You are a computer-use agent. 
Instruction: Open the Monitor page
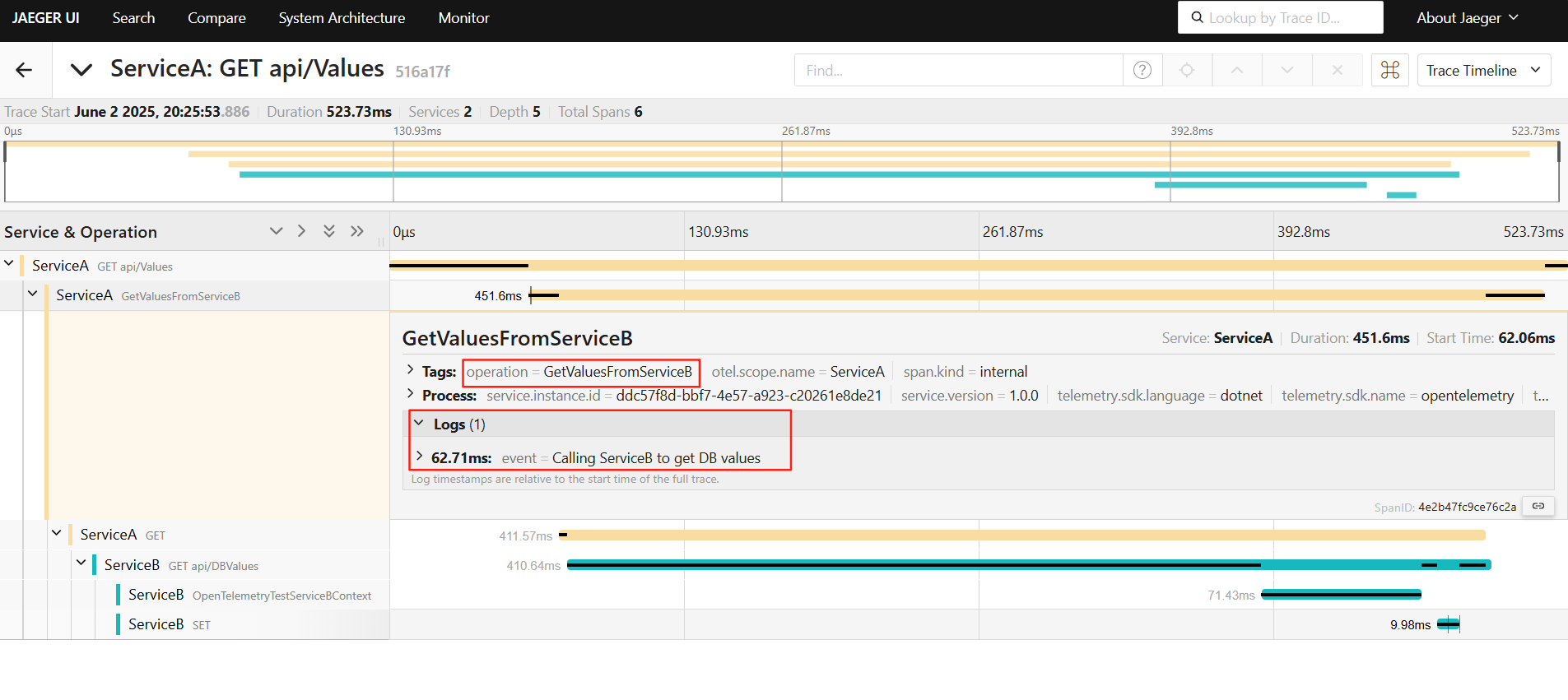(463, 18)
